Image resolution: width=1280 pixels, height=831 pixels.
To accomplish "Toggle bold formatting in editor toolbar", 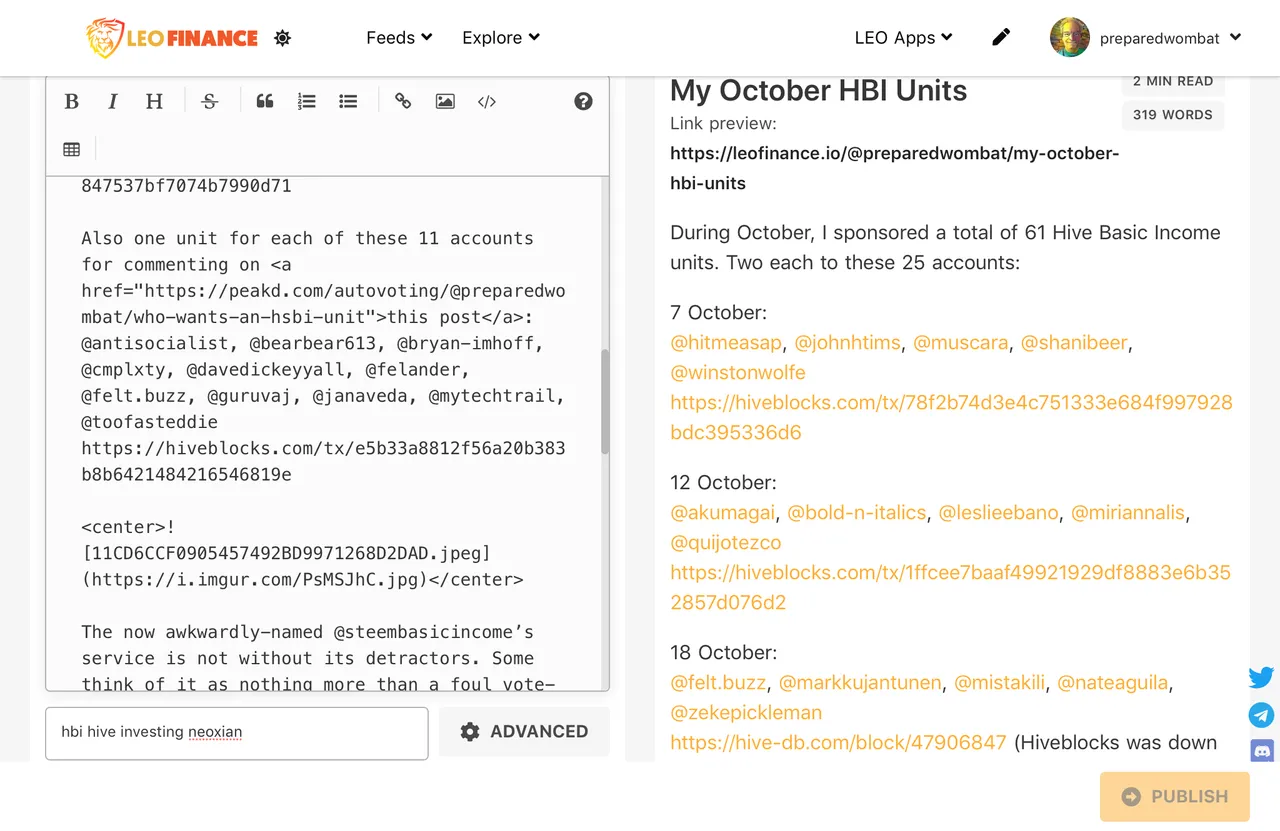I will click(x=71, y=101).
